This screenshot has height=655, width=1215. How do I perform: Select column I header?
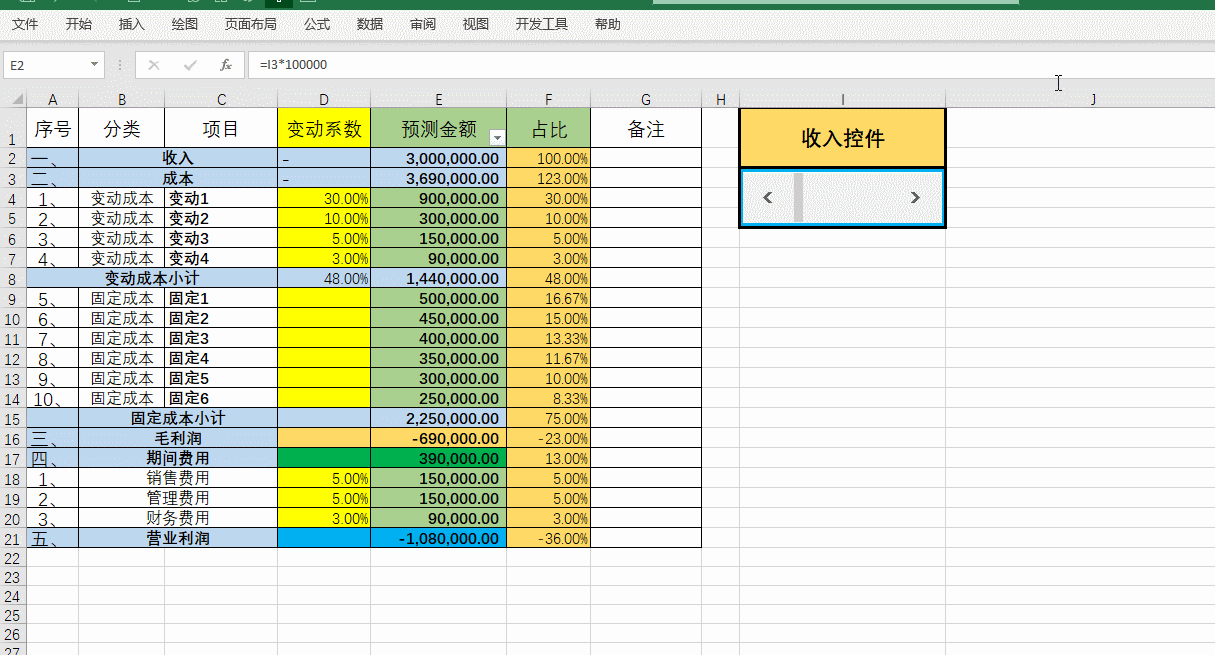(x=843, y=99)
